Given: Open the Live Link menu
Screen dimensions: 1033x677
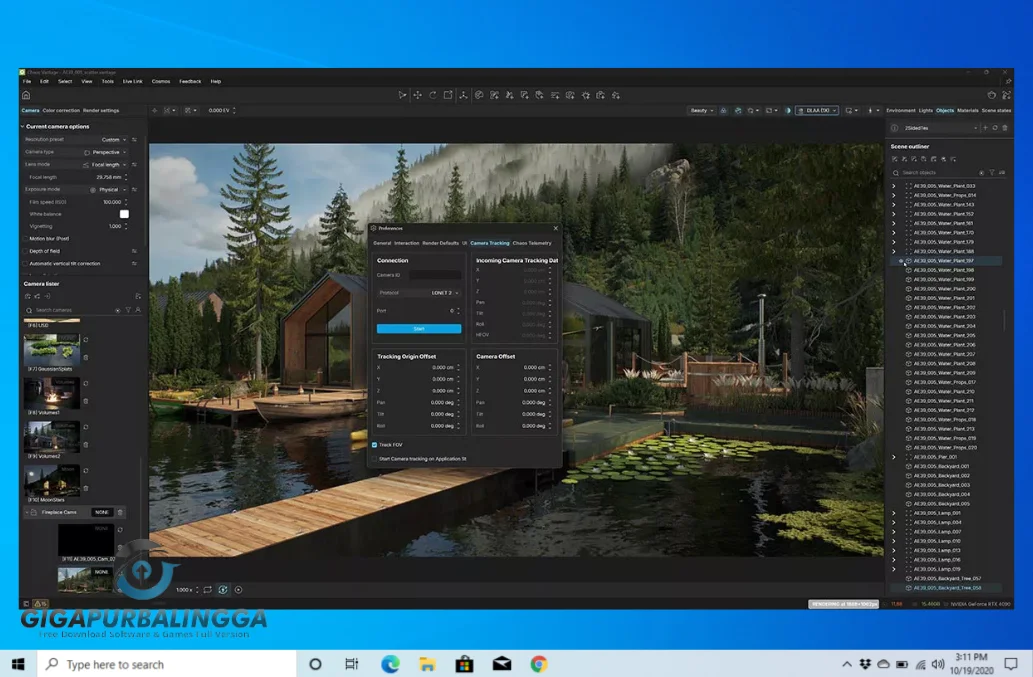Looking at the screenshot, I should (x=132, y=81).
